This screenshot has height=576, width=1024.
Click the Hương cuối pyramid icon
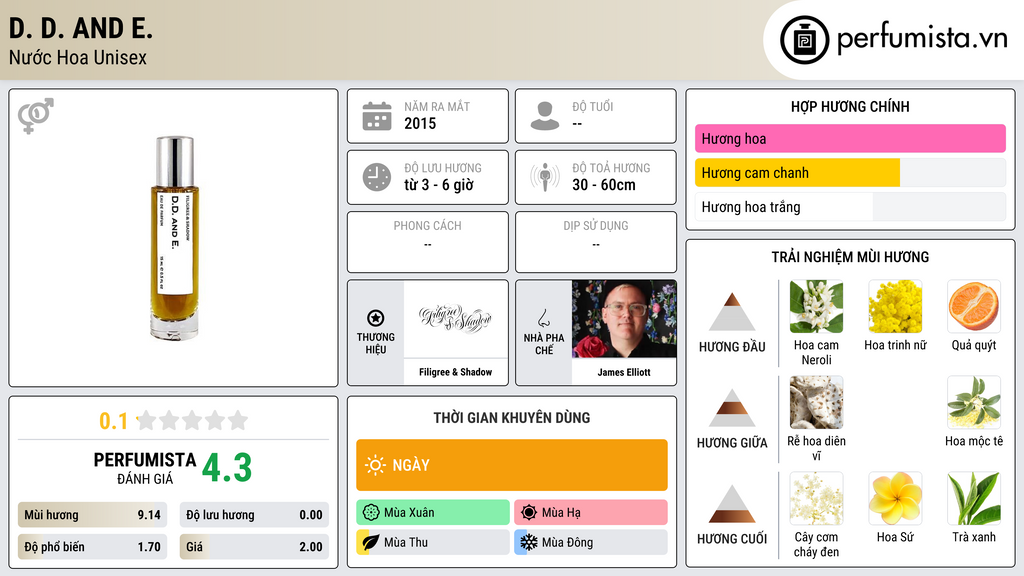(x=732, y=504)
